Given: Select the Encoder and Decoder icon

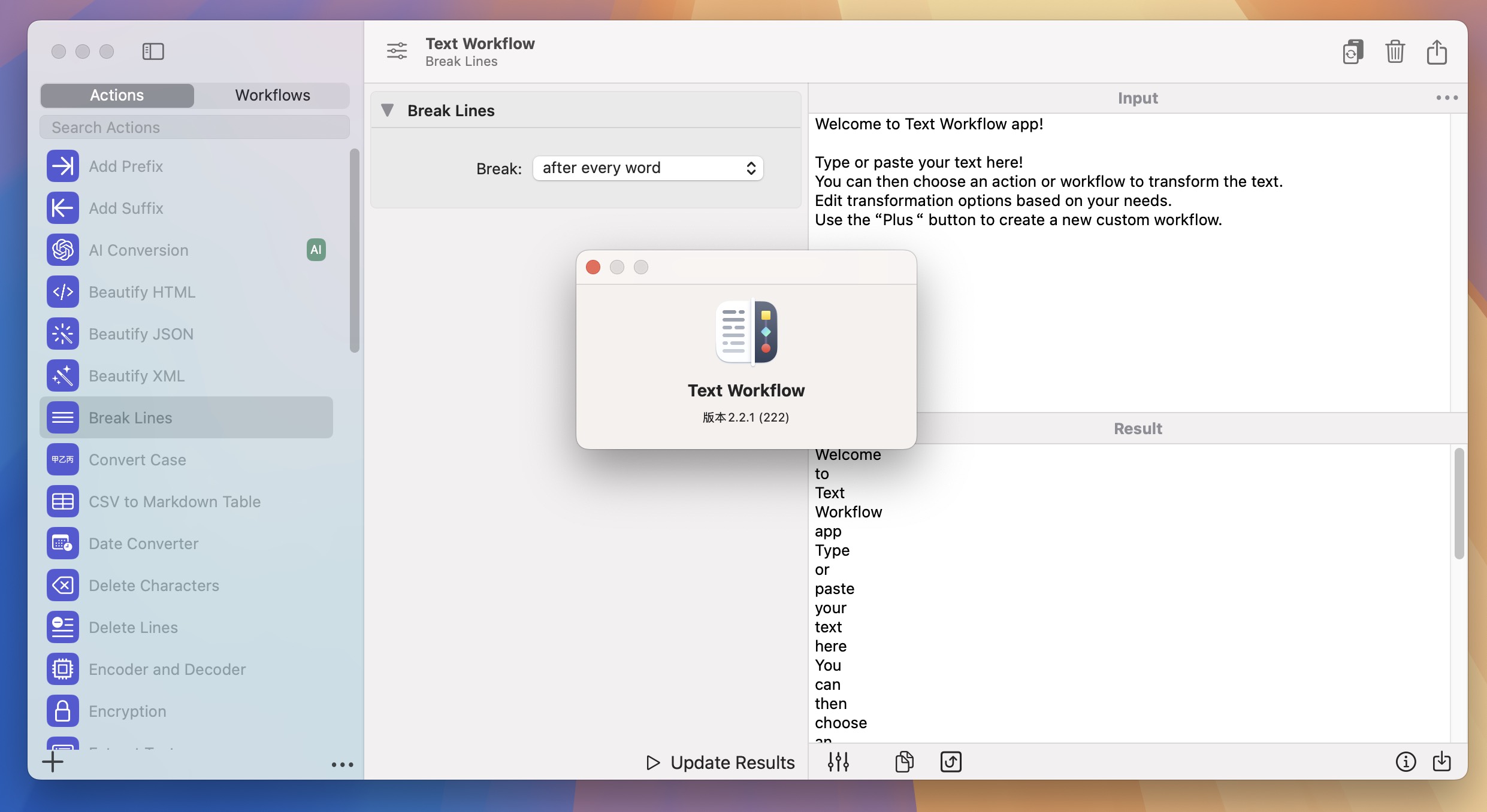Looking at the screenshot, I should coord(63,668).
